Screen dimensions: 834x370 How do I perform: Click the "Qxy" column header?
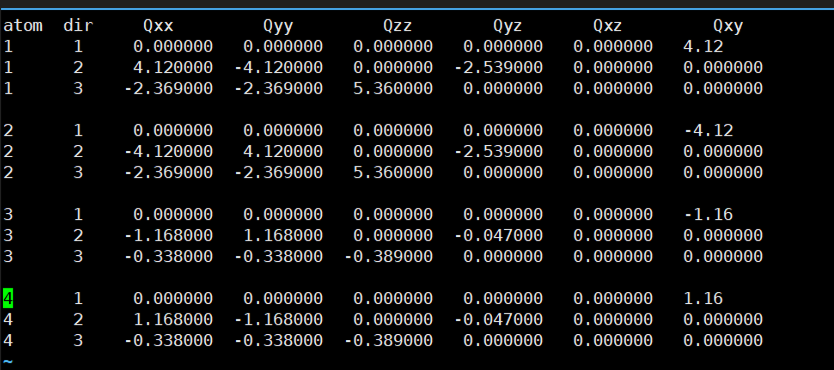tap(728, 26)
